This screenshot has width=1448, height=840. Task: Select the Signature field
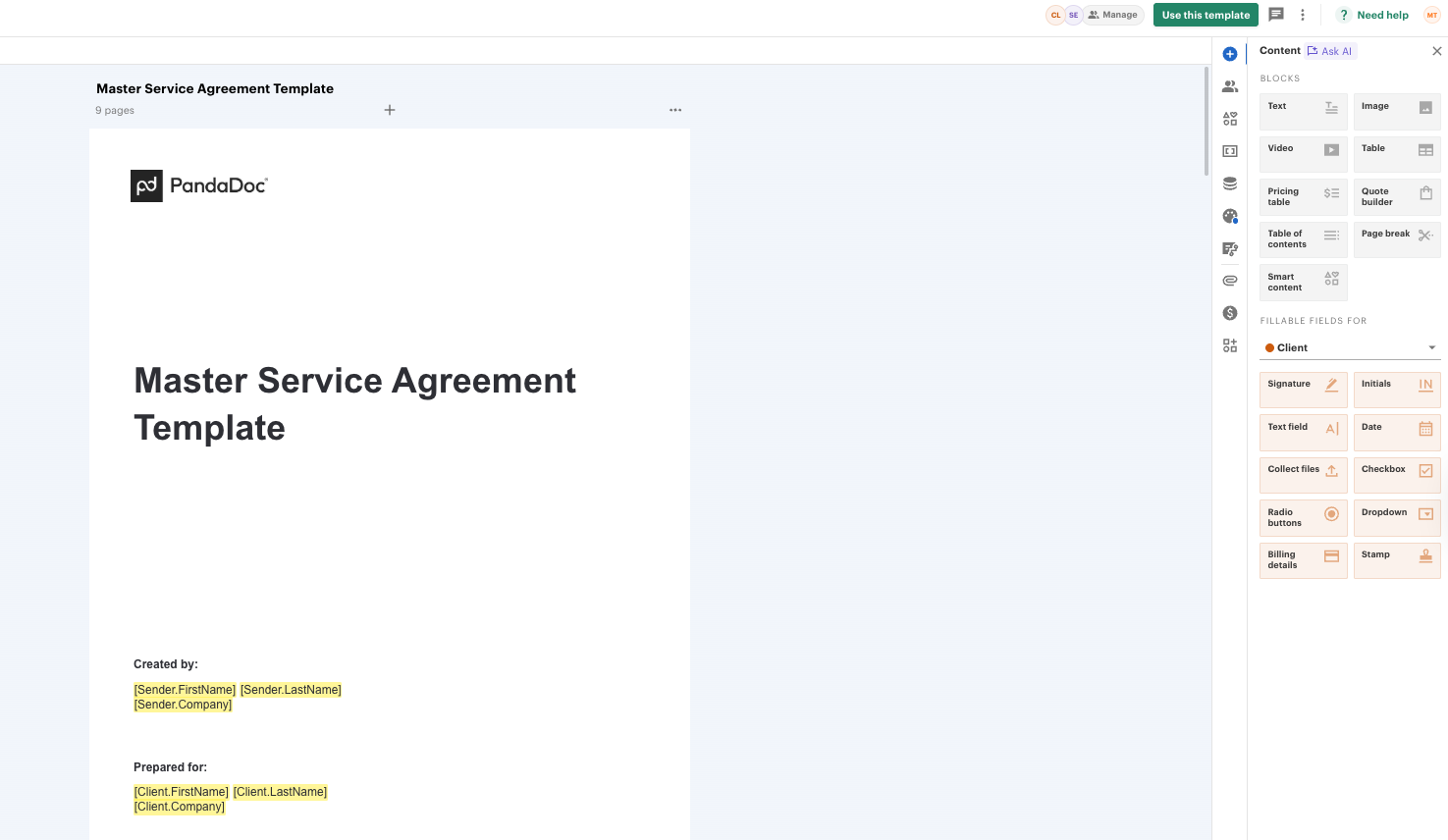pyautogui.click(x=1304, y=390)
